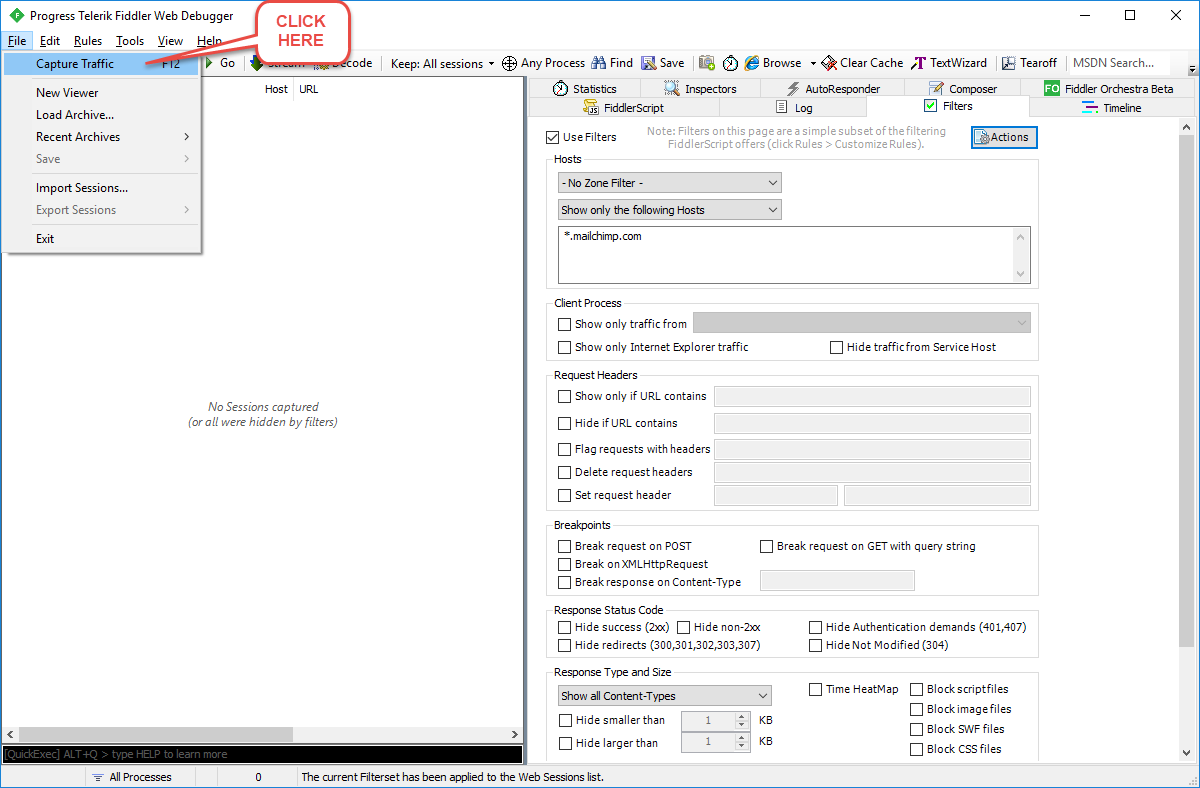The height and width of the screenshot is (788, 1200).
Task: Open Find with the binoculars icon
Action: (x=599, y=63)
